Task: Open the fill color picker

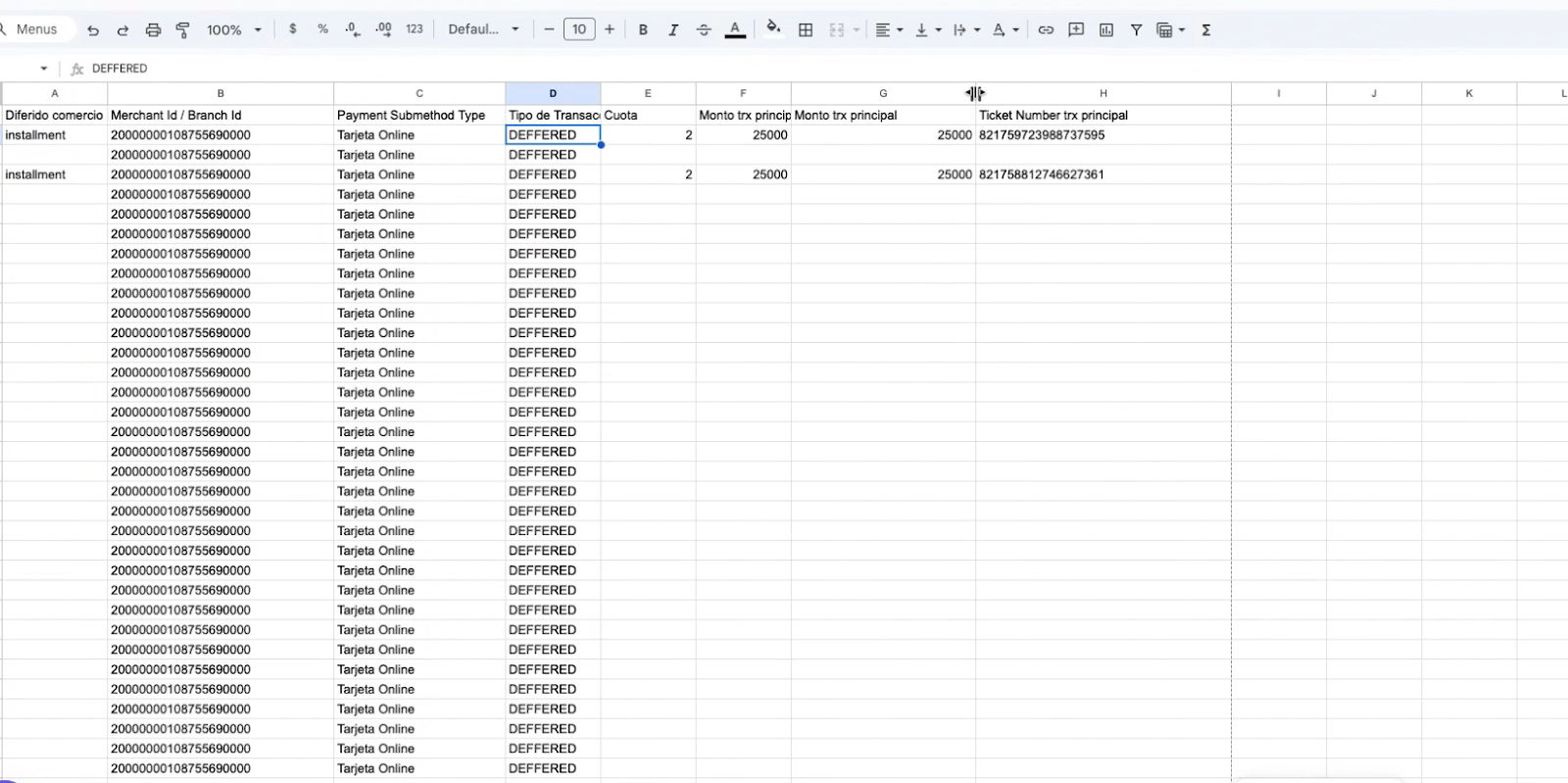Action: coord(773,28)
